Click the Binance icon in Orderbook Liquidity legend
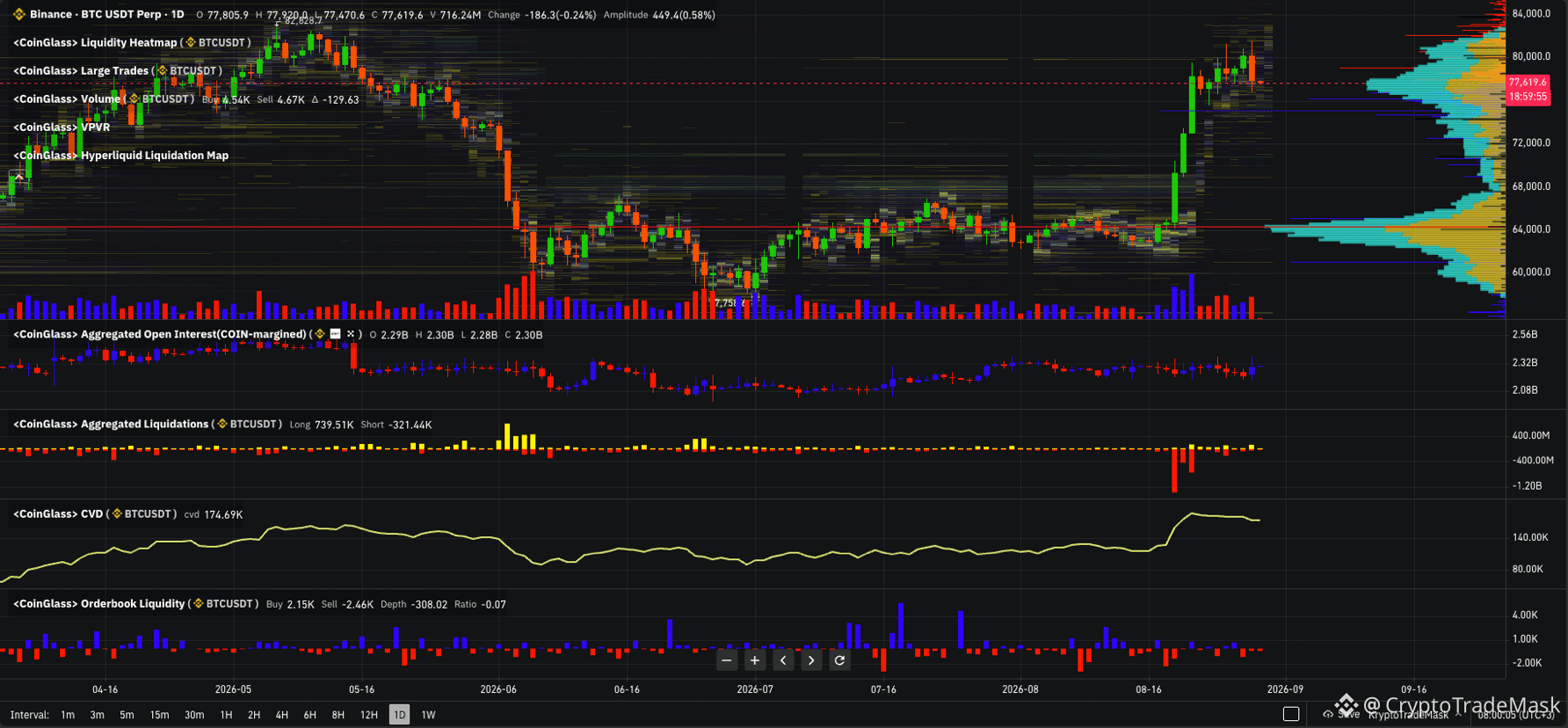This screenshot has height=728, width=1568. pyautogui.click(x=199, y=604)
